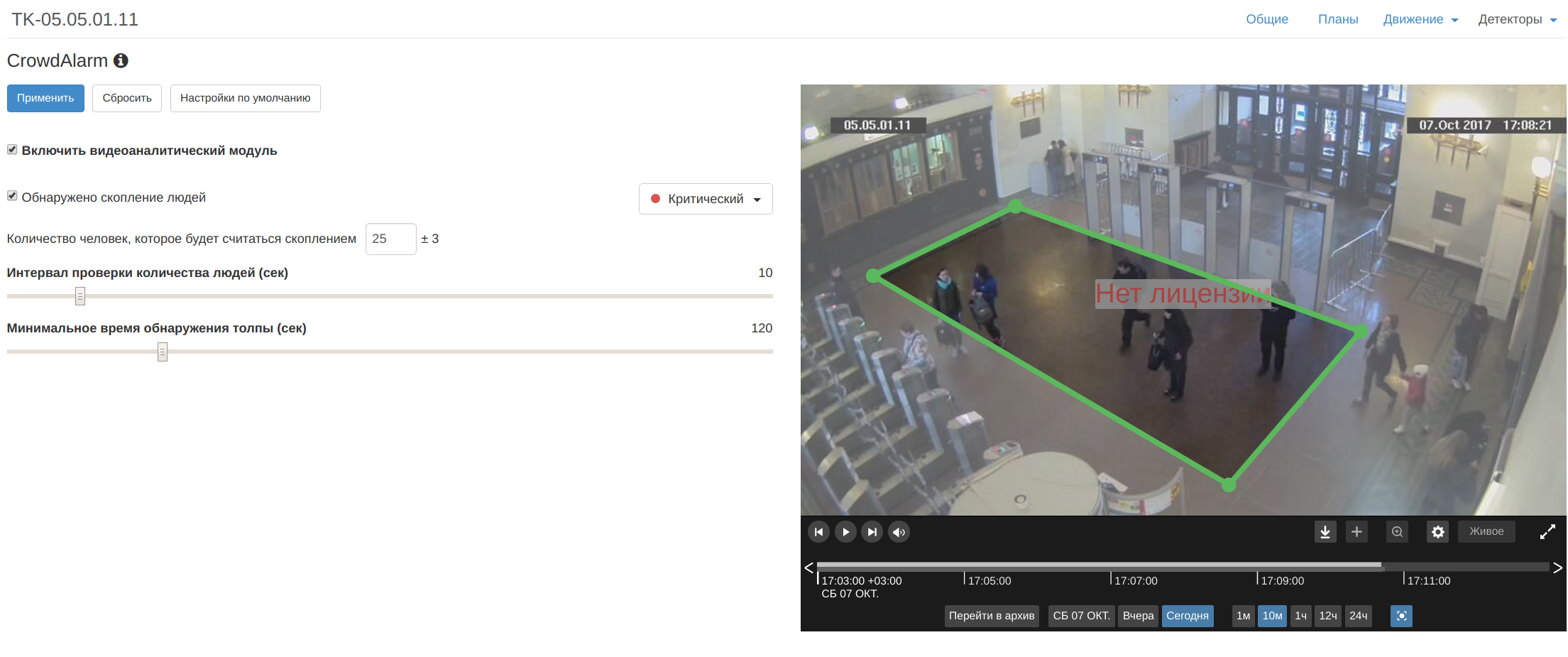Screen dimensions: 1568x657
Task: Shift timeline forward with right arrow
Action: [1557, 568]
